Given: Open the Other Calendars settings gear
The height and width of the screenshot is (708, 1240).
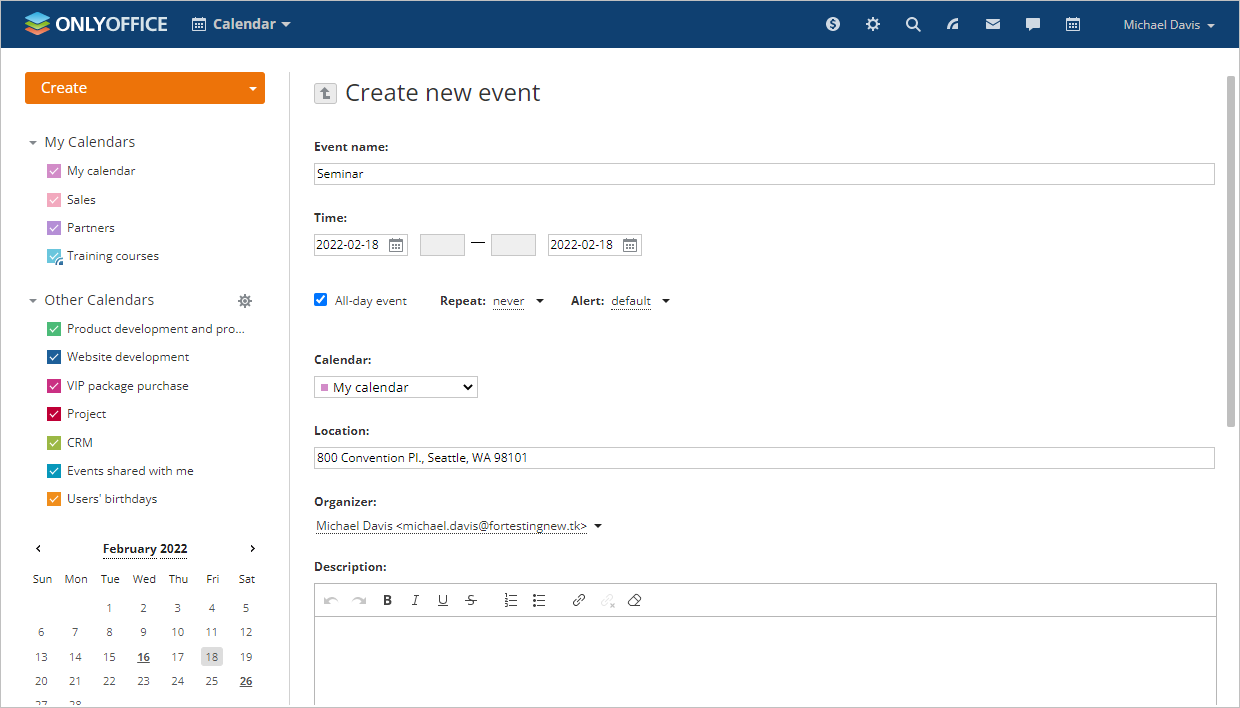Looking at the screenshot, I should click(245, 300).
